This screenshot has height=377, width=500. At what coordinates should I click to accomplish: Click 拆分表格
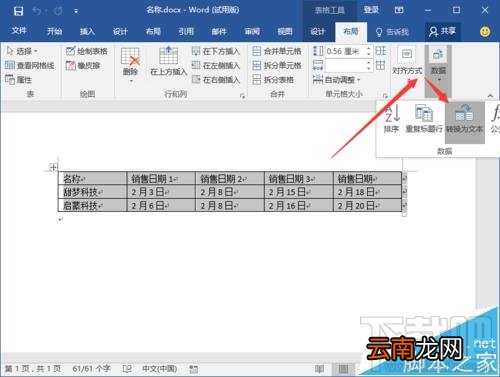(273, 80)
